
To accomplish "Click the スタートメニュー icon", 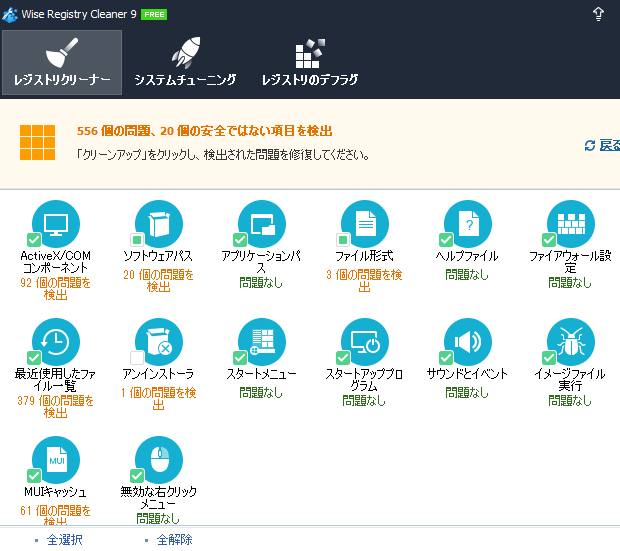I will [262, 342].
